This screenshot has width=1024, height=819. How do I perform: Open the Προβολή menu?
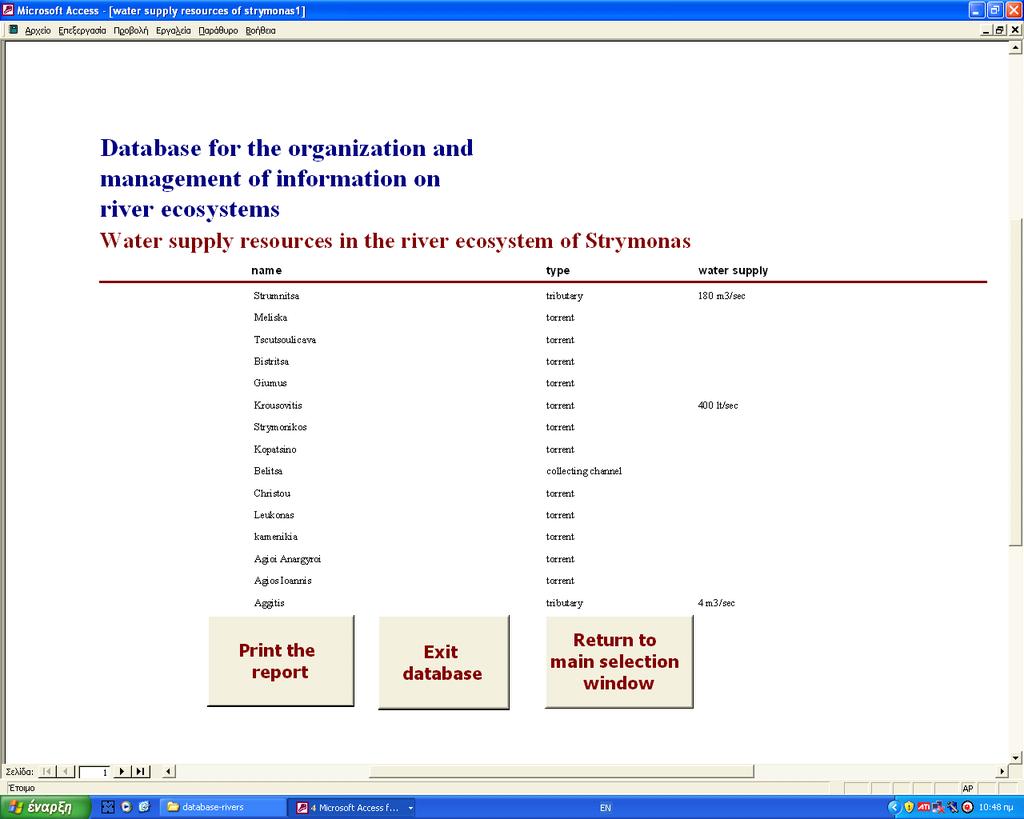tap(131, 30)
